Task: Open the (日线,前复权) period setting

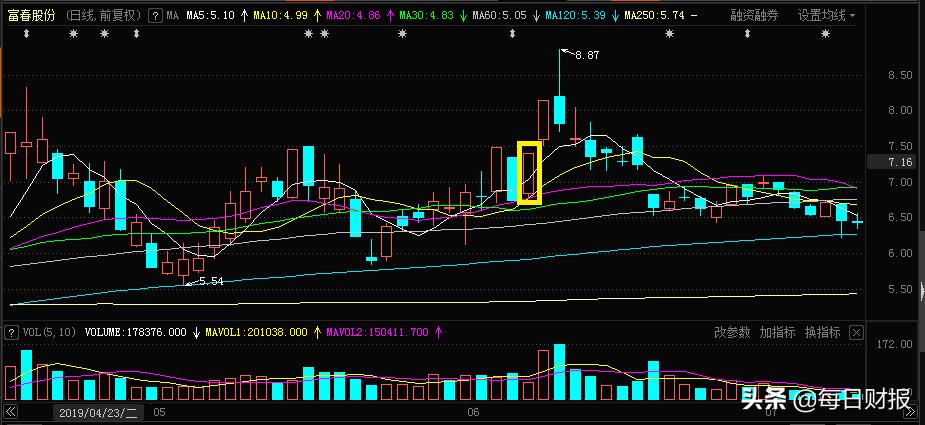Action: (102, 15)
